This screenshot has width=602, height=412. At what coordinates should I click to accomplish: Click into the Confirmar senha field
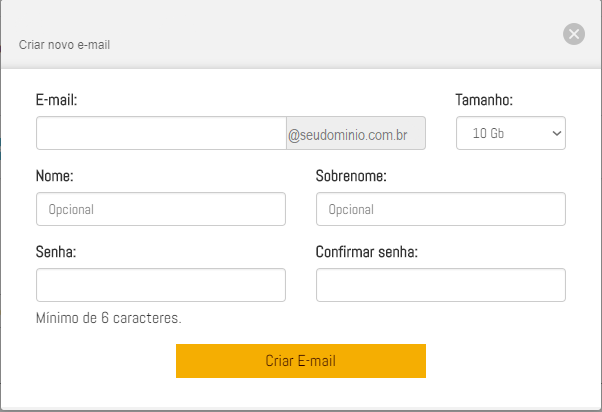click(441, 285)
